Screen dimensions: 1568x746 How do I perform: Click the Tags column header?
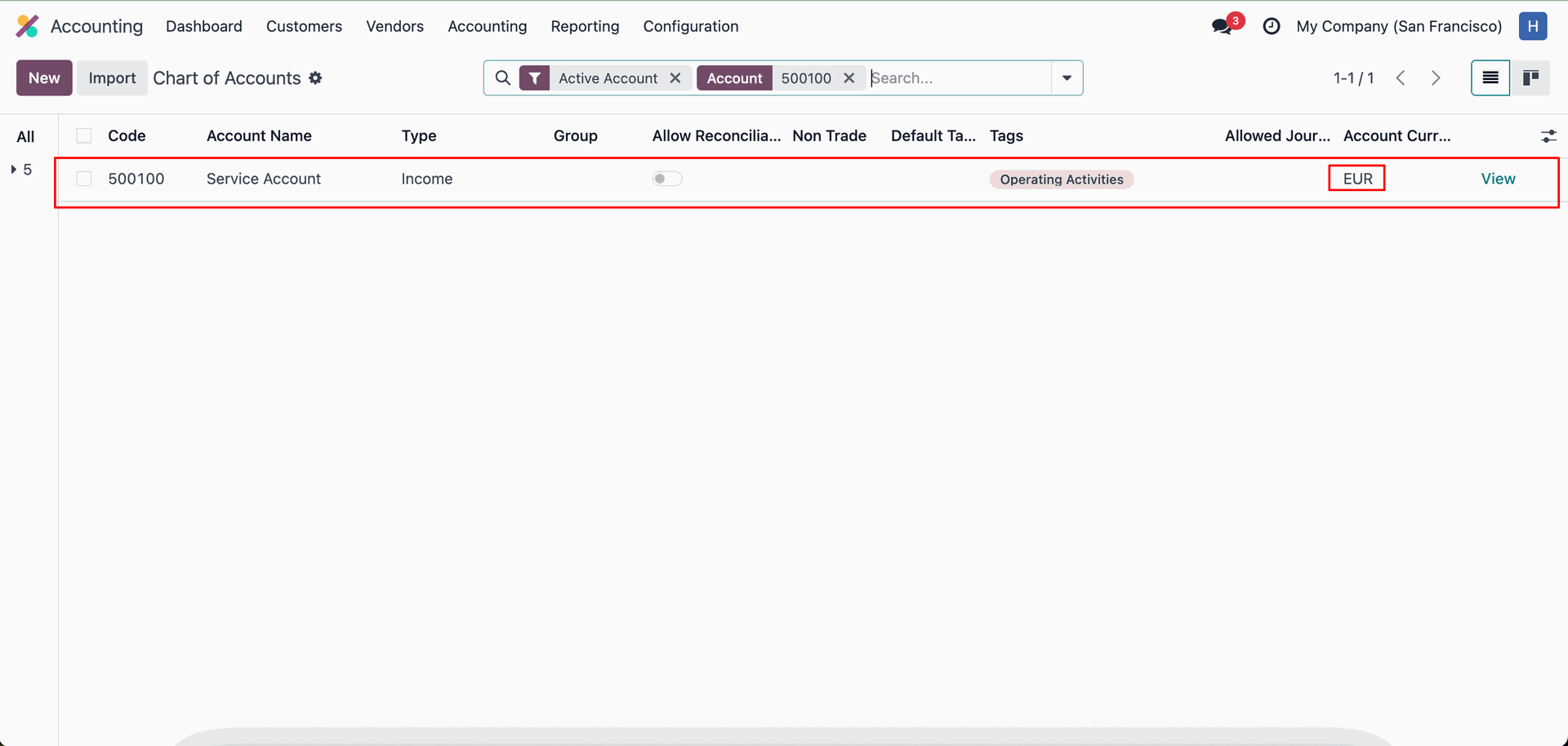(x=1006, y=135)
